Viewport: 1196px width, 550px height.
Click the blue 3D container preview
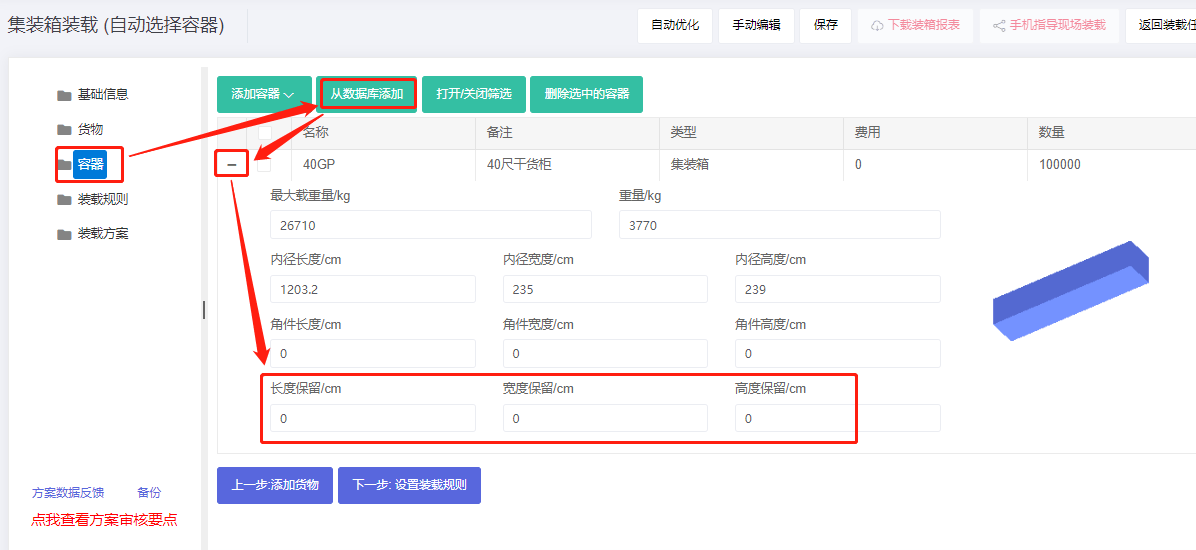pyautogui.click(x=1071, y=291)
